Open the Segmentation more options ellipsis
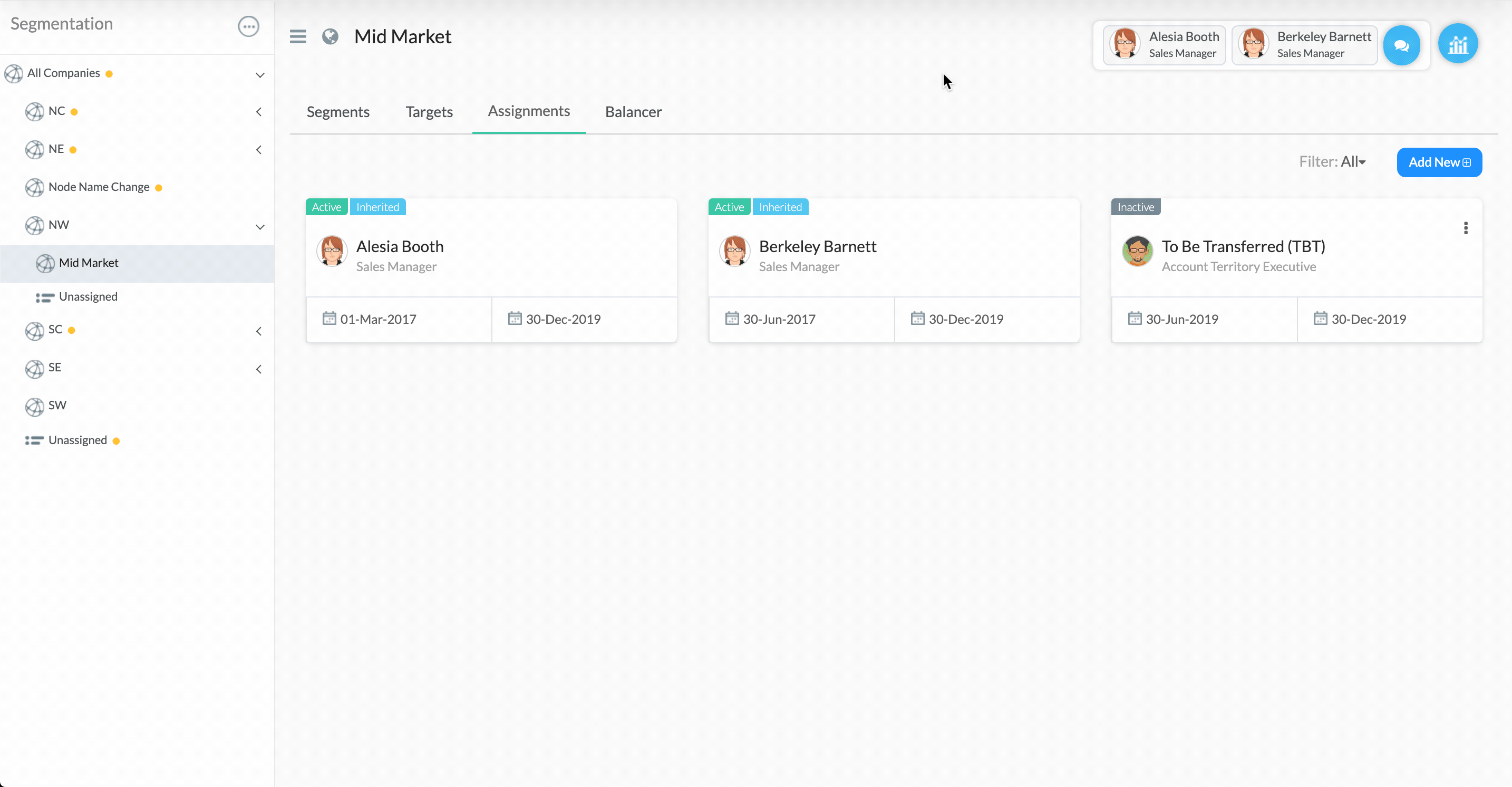 [x=248, y=26]
